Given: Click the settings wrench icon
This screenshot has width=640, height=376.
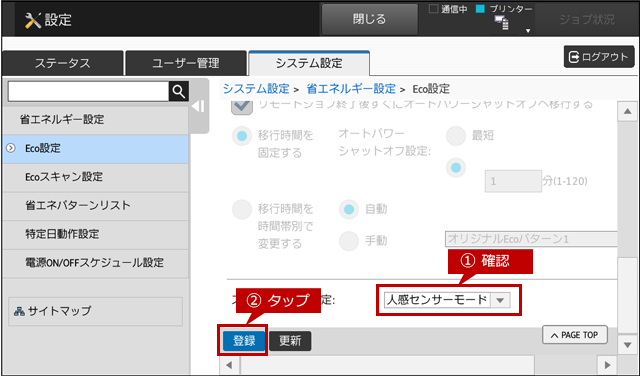Looking at the screenshot, I should 33,20.
